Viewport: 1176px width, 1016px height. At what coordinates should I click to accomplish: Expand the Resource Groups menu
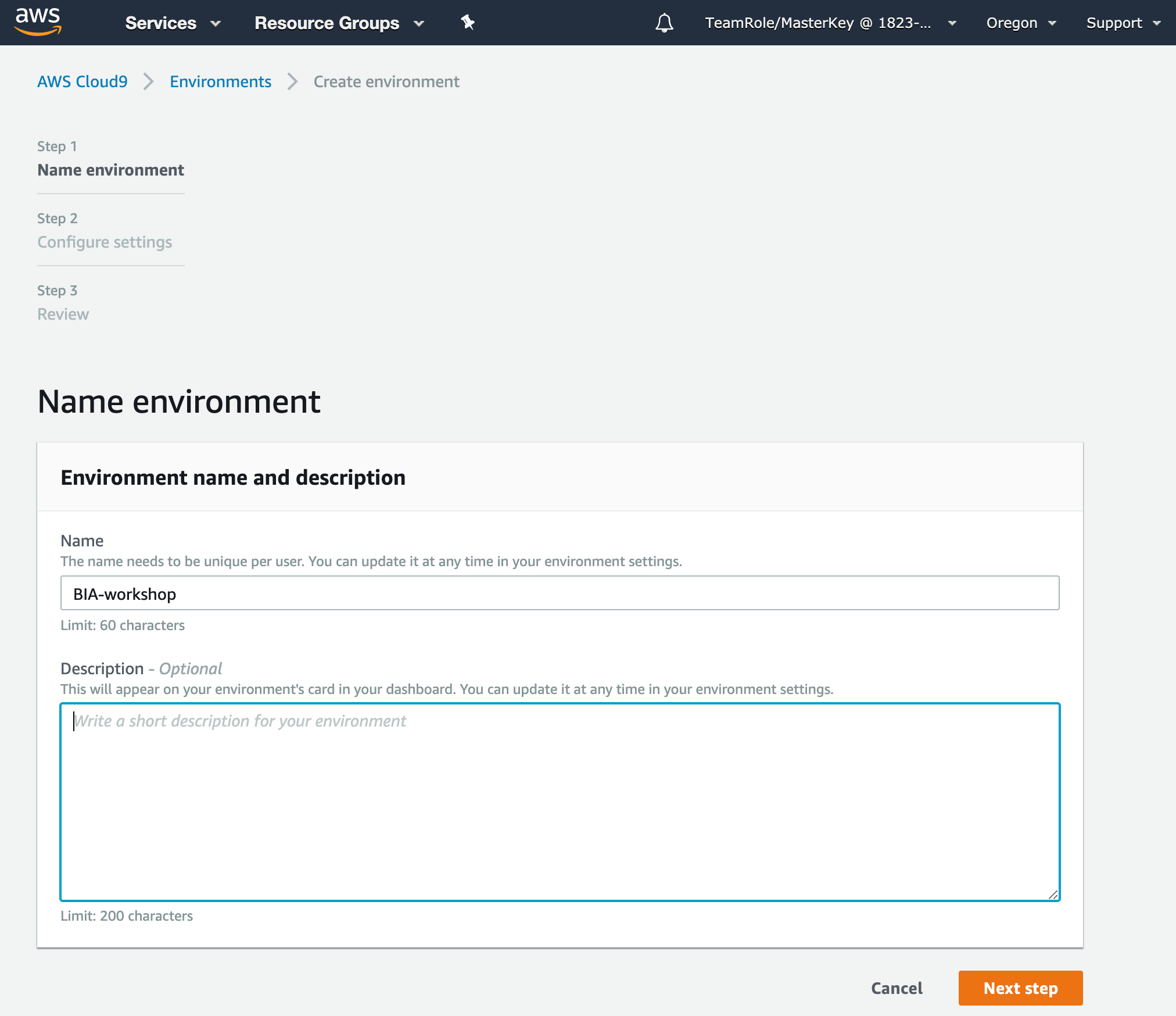(x=339, y=23)
